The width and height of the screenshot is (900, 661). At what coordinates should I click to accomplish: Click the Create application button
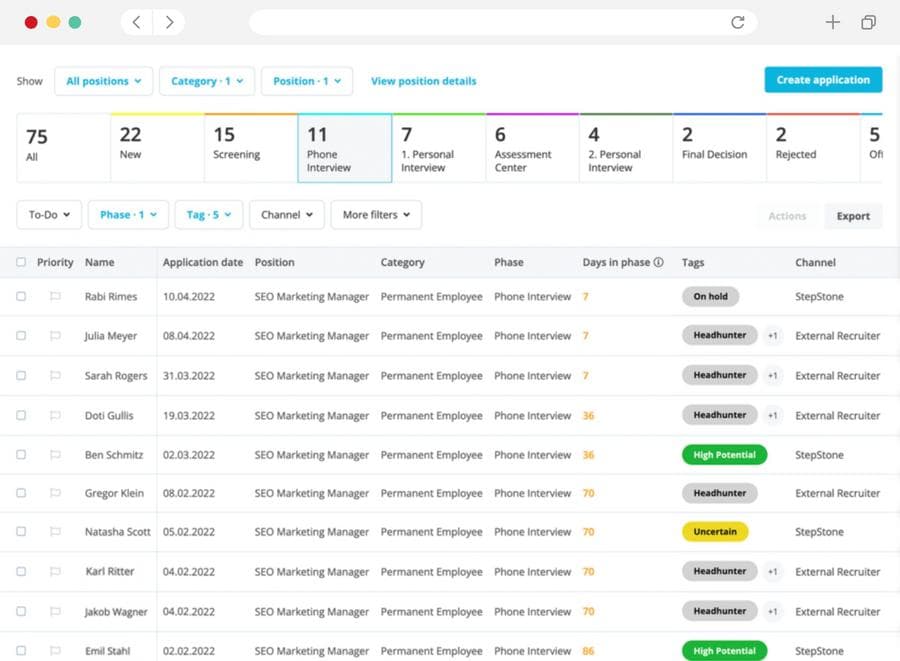[x=823, y=80]
